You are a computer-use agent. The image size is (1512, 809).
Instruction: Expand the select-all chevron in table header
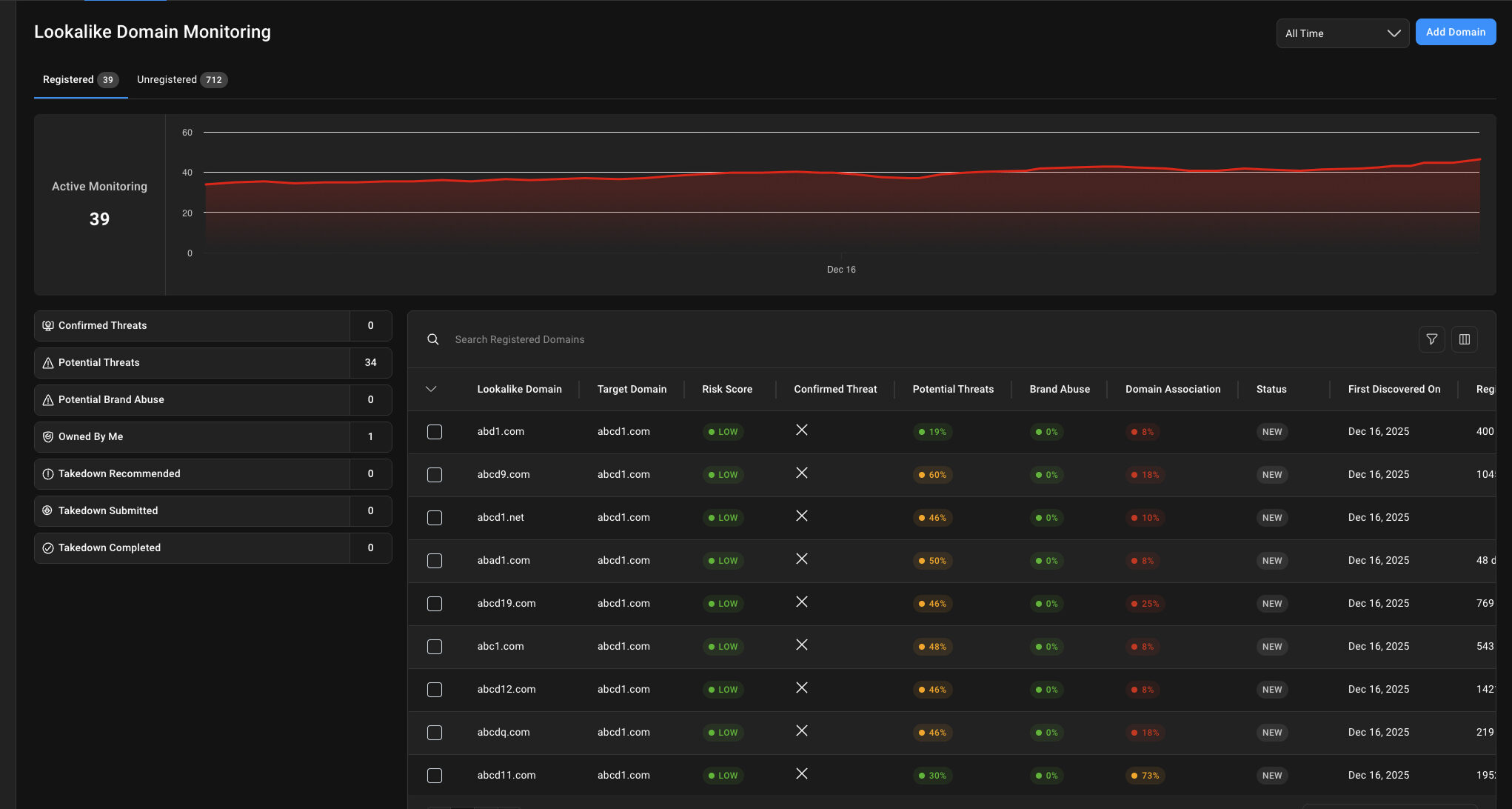(x=431, y=389)
